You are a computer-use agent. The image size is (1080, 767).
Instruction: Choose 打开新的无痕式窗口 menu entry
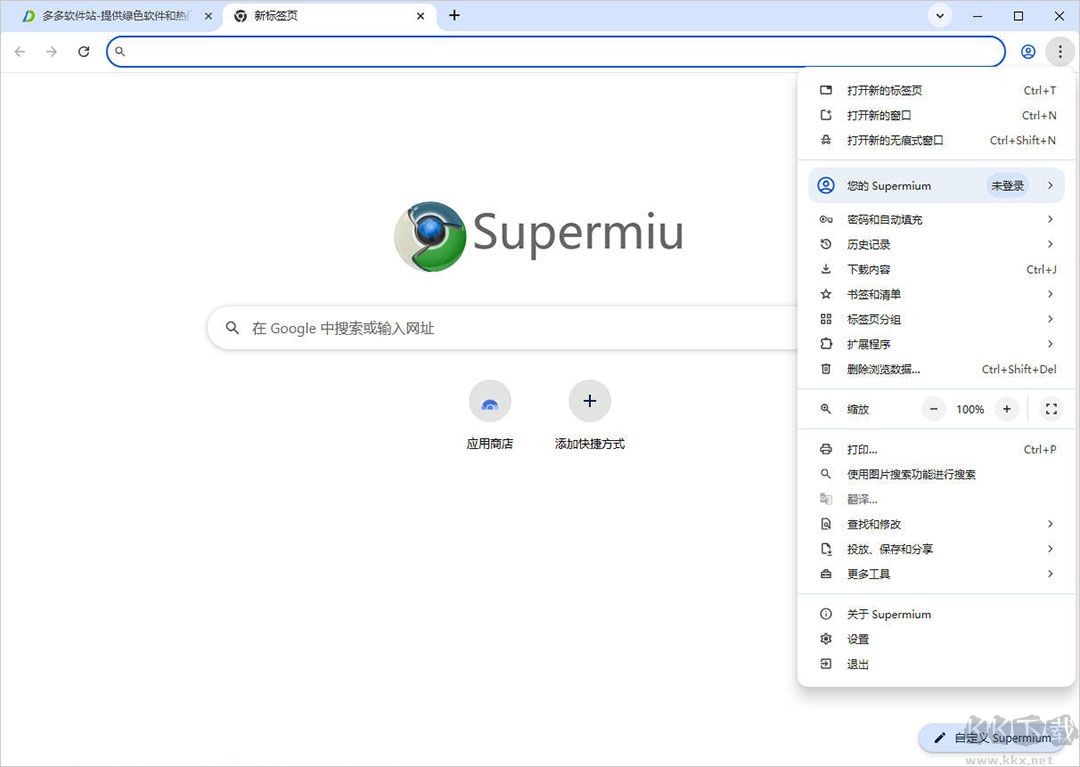click(x=937, y=140)
